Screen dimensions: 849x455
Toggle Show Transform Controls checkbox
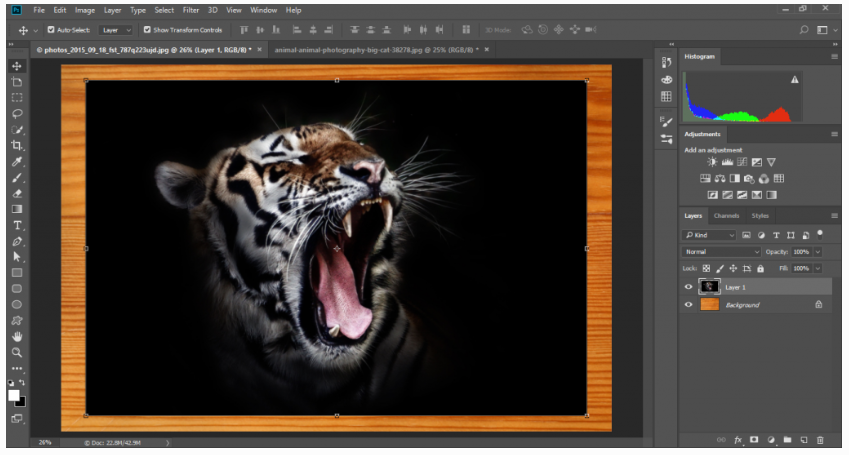tap(147, 30)
